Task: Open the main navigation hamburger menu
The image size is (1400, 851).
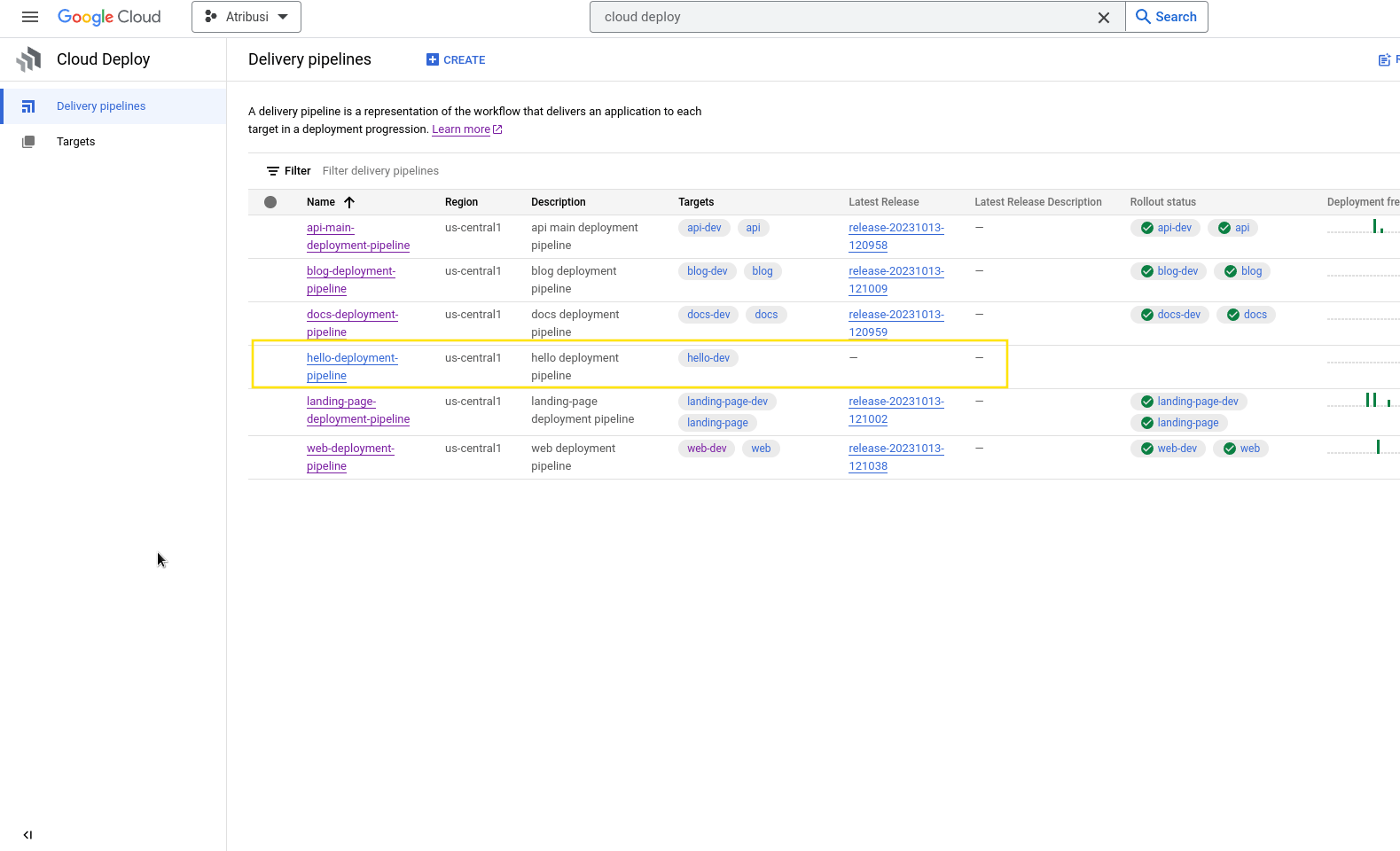Action: [x=30, y=17]
